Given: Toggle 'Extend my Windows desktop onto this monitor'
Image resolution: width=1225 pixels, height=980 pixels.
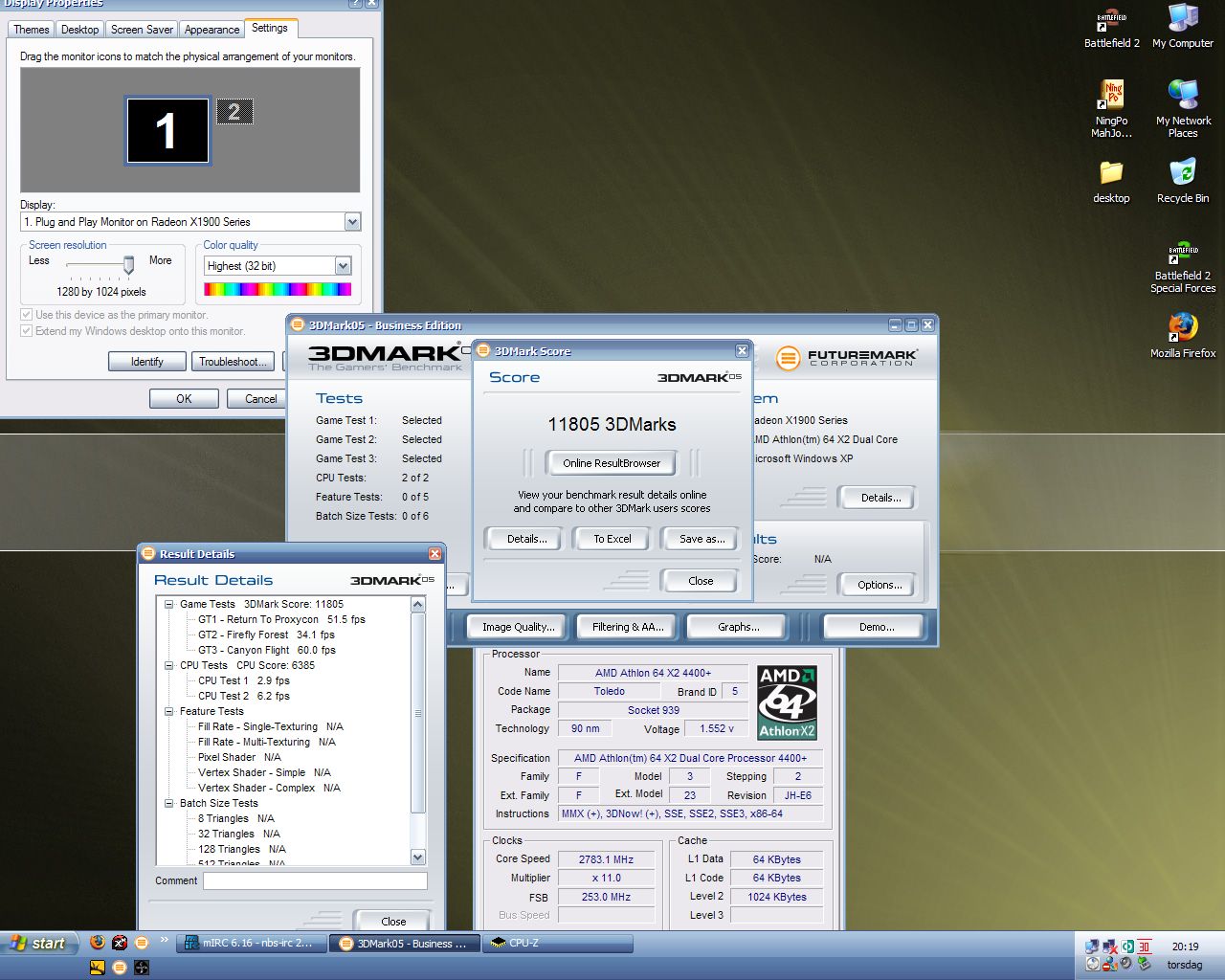Looking at the screenshot, I should point(27,331).
